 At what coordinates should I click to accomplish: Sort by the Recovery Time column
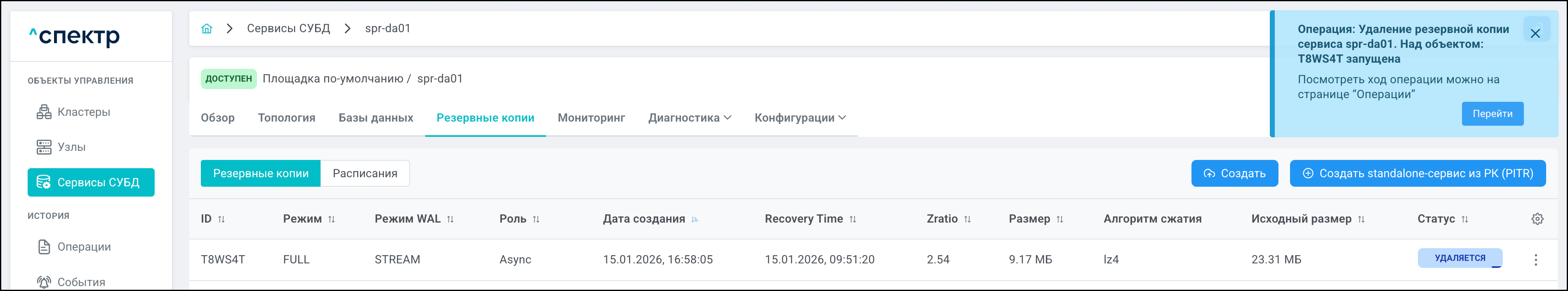click(853, 219)
